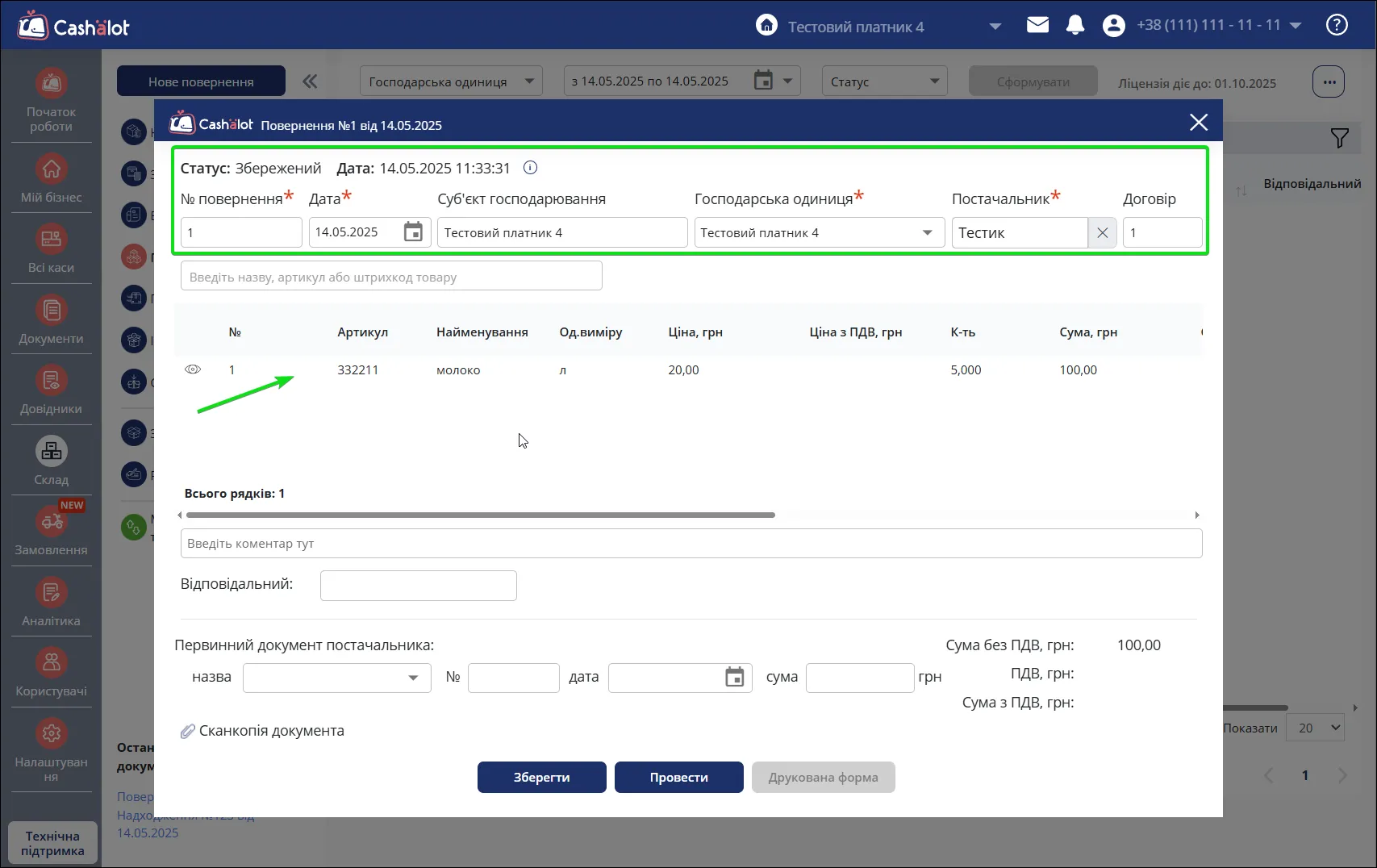This screenshot has height=868, width=1377.
Task: Click the Провести button
Action: click(x=679, y=778)
